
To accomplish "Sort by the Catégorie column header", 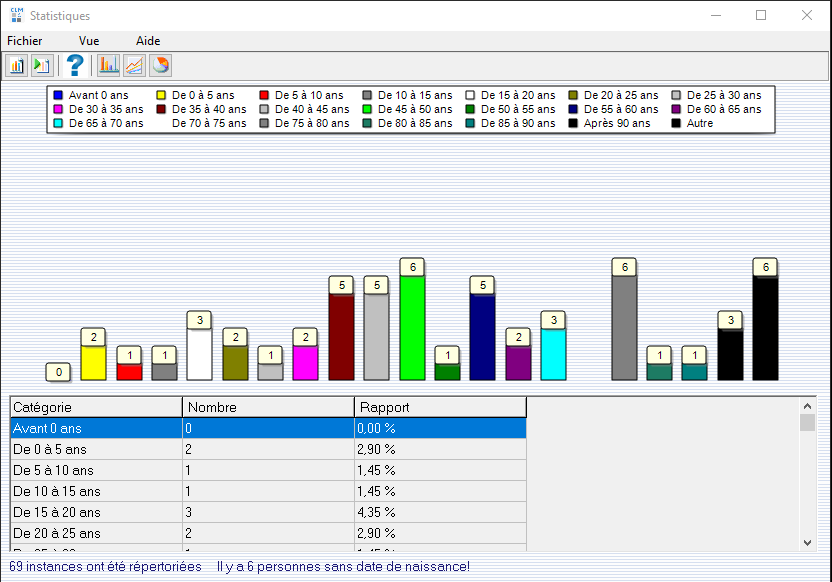I will click(96, 407).
